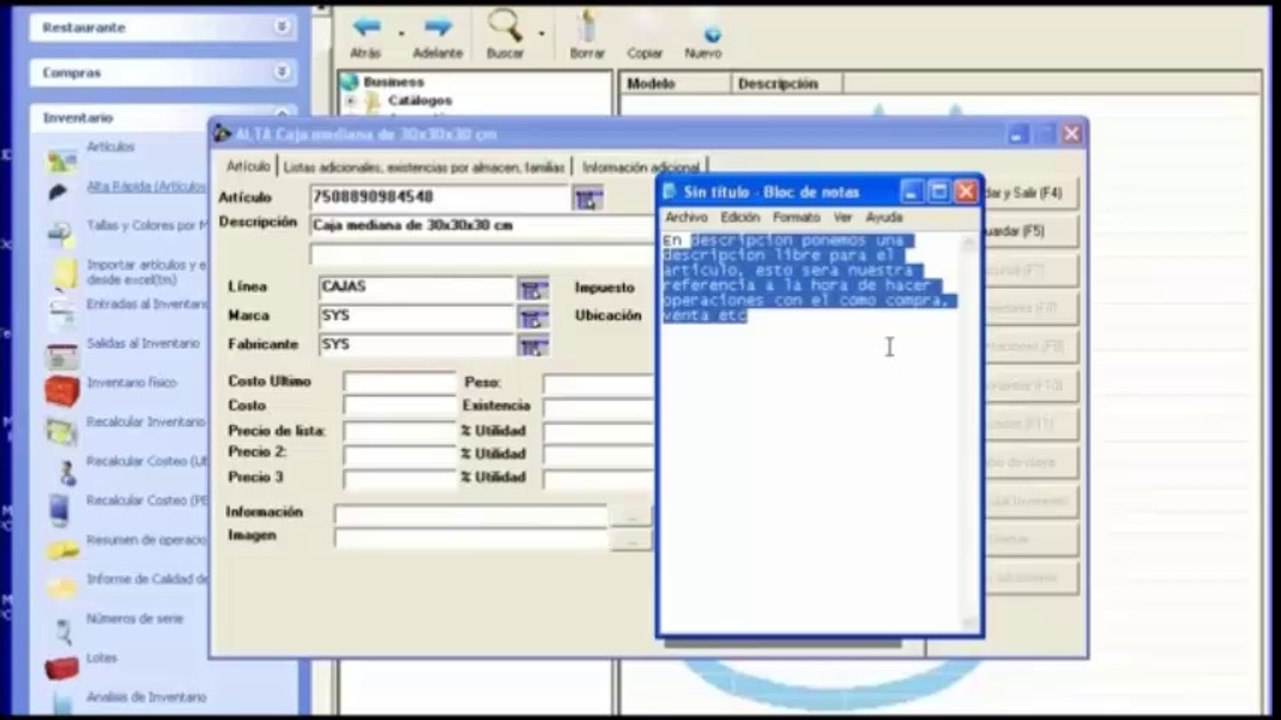
Task: Click the Adelante forward arrow icon
Action: pos(437,27)
